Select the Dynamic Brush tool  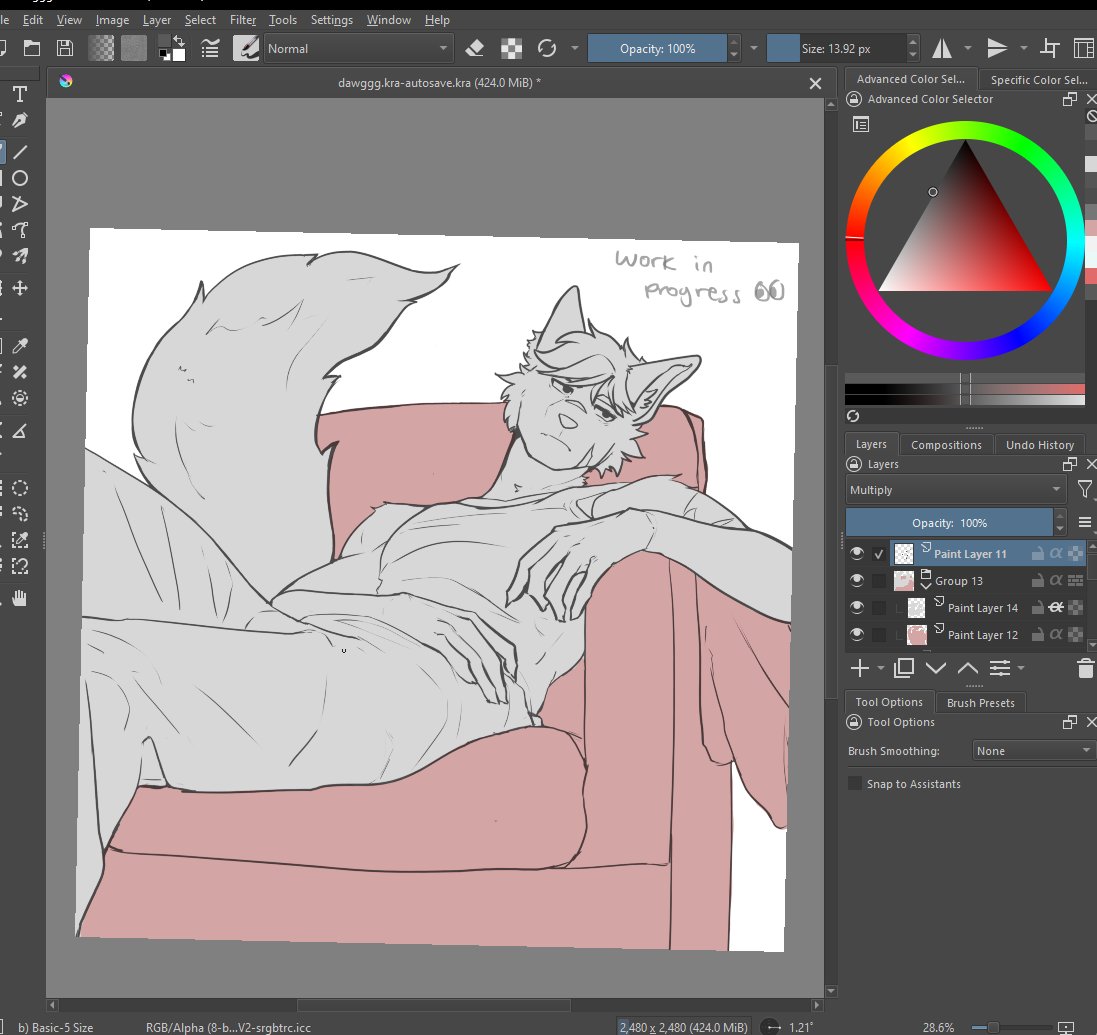[20, 255]
